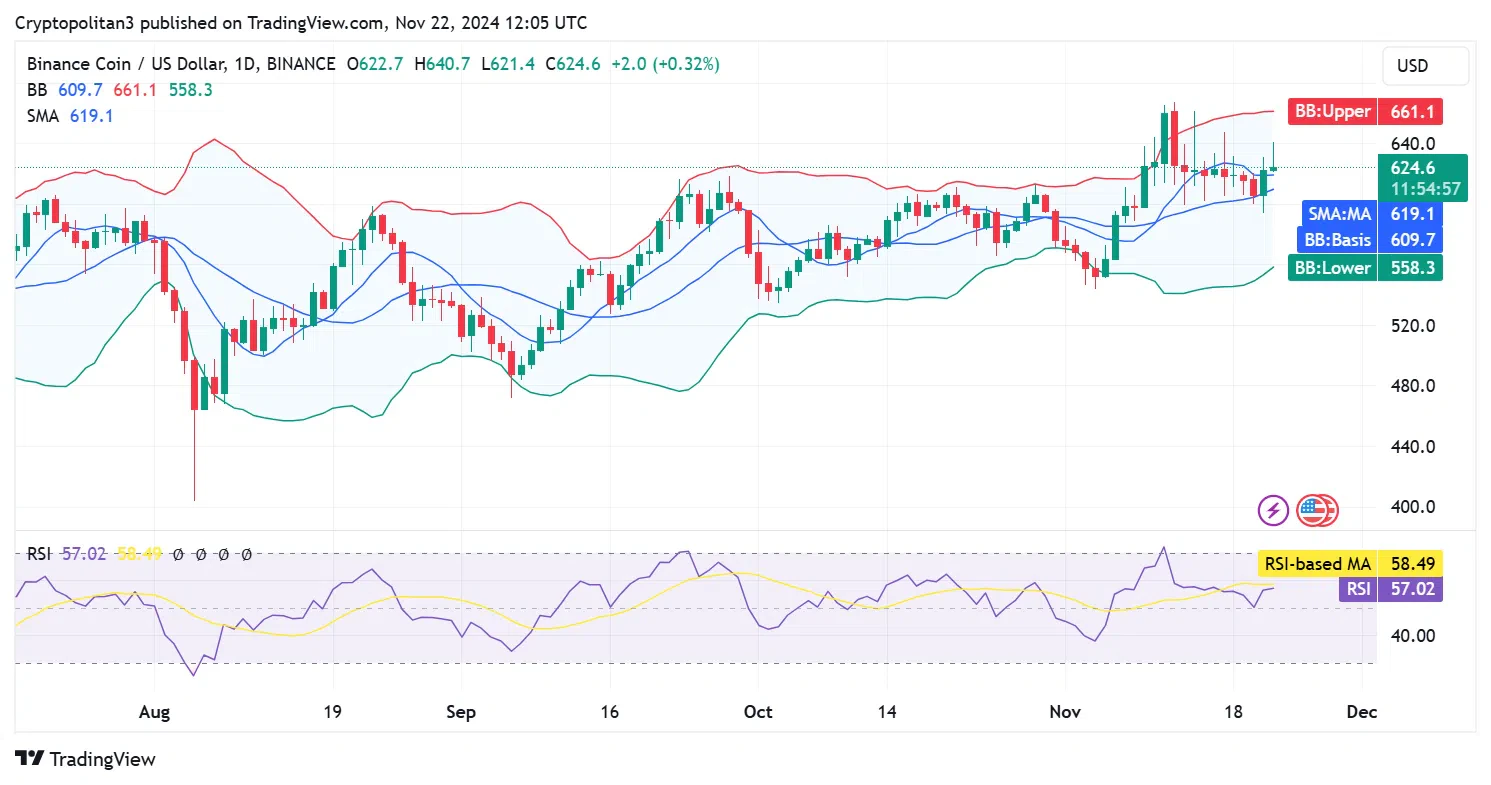1491x785 pixels.
Task: Click the O622.7 open value
Action: (375, 64)
